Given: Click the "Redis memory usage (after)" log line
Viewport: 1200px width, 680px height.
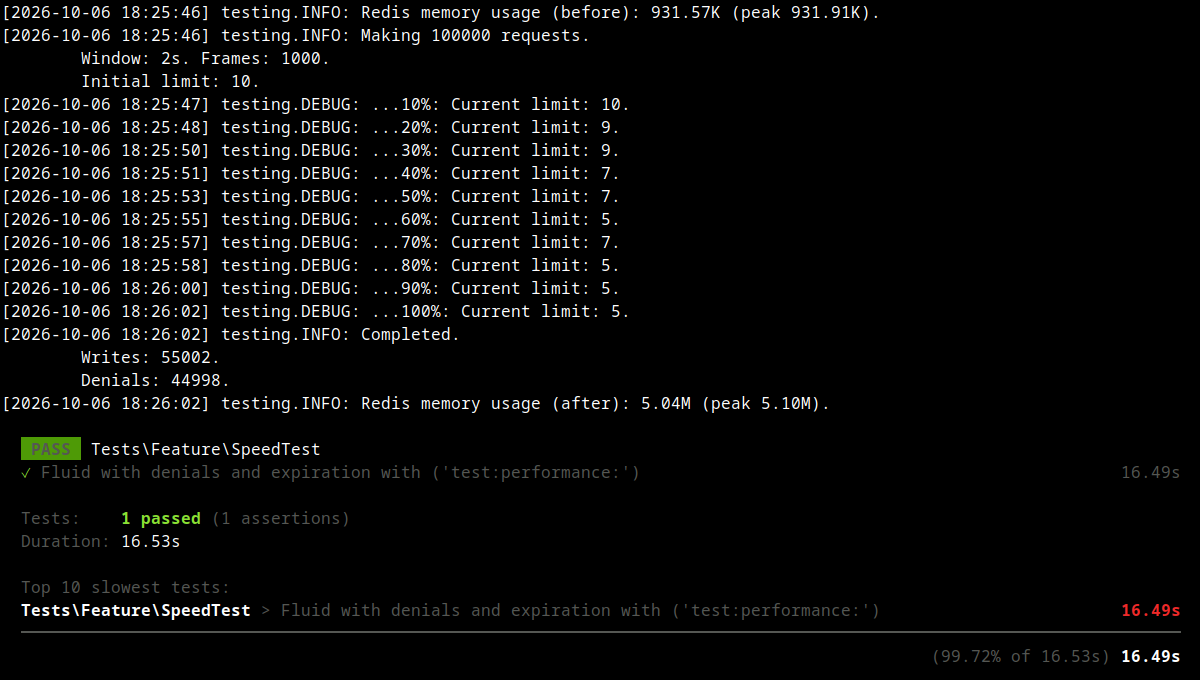Looking at the screenshot, I should [416, 404].
